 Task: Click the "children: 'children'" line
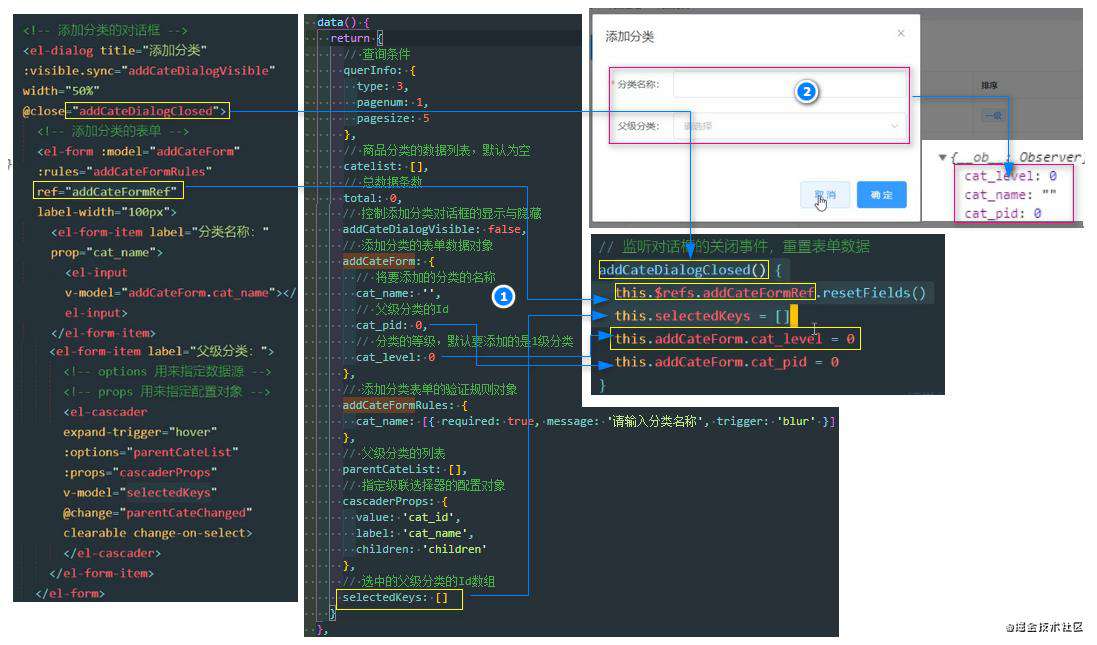coord(421,549)
